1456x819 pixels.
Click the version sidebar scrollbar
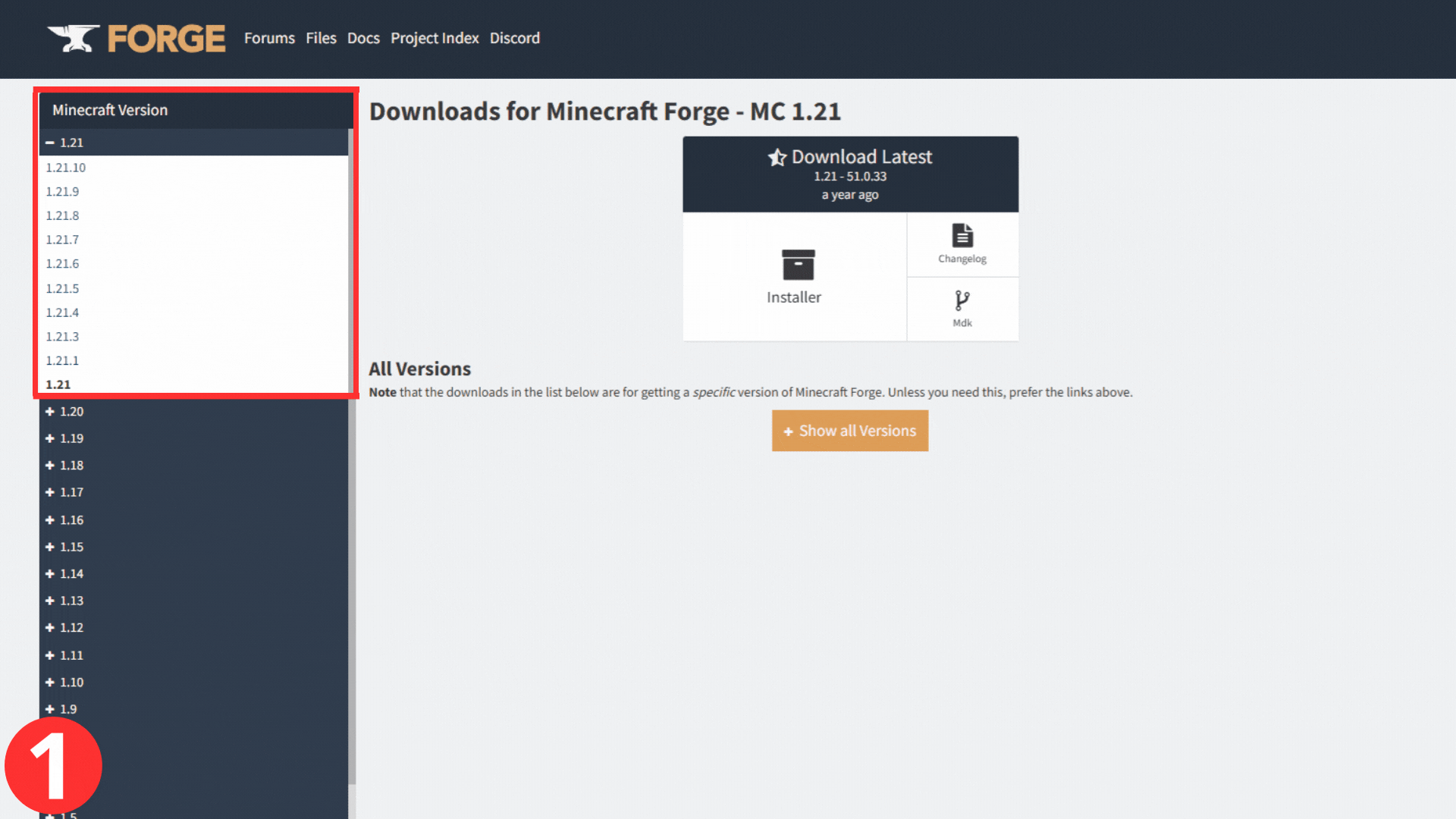(x=351, y=531)
